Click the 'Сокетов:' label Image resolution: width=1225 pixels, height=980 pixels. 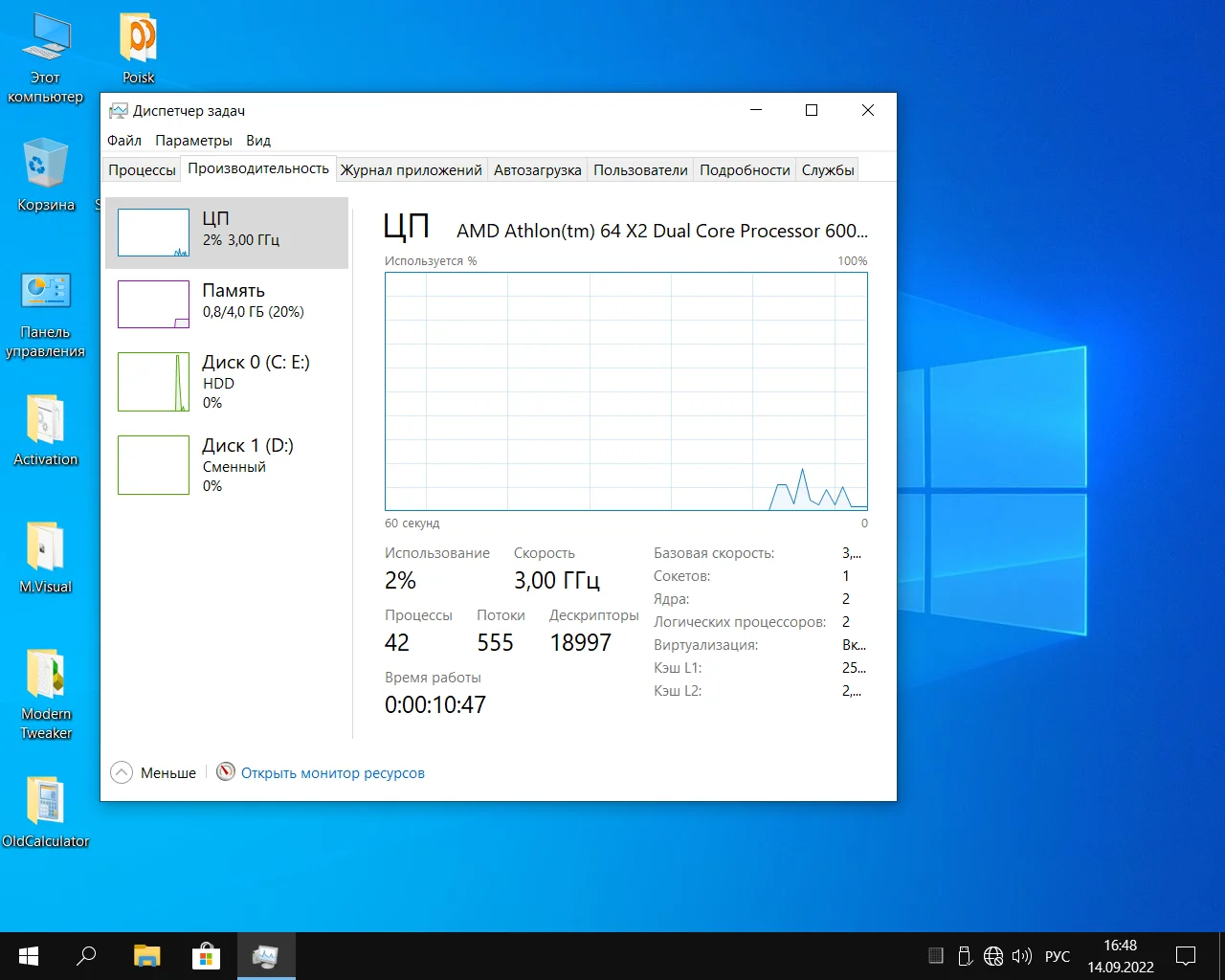point(682,576)
